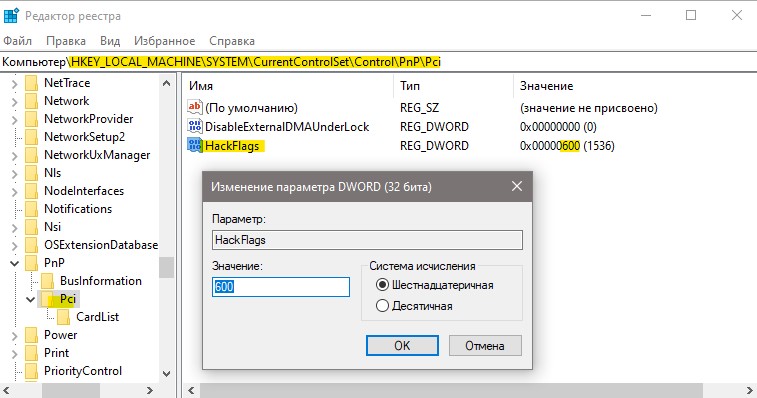The image size is (757, 398).
Task: Open the Вид menu
Action: click(110, 41)
